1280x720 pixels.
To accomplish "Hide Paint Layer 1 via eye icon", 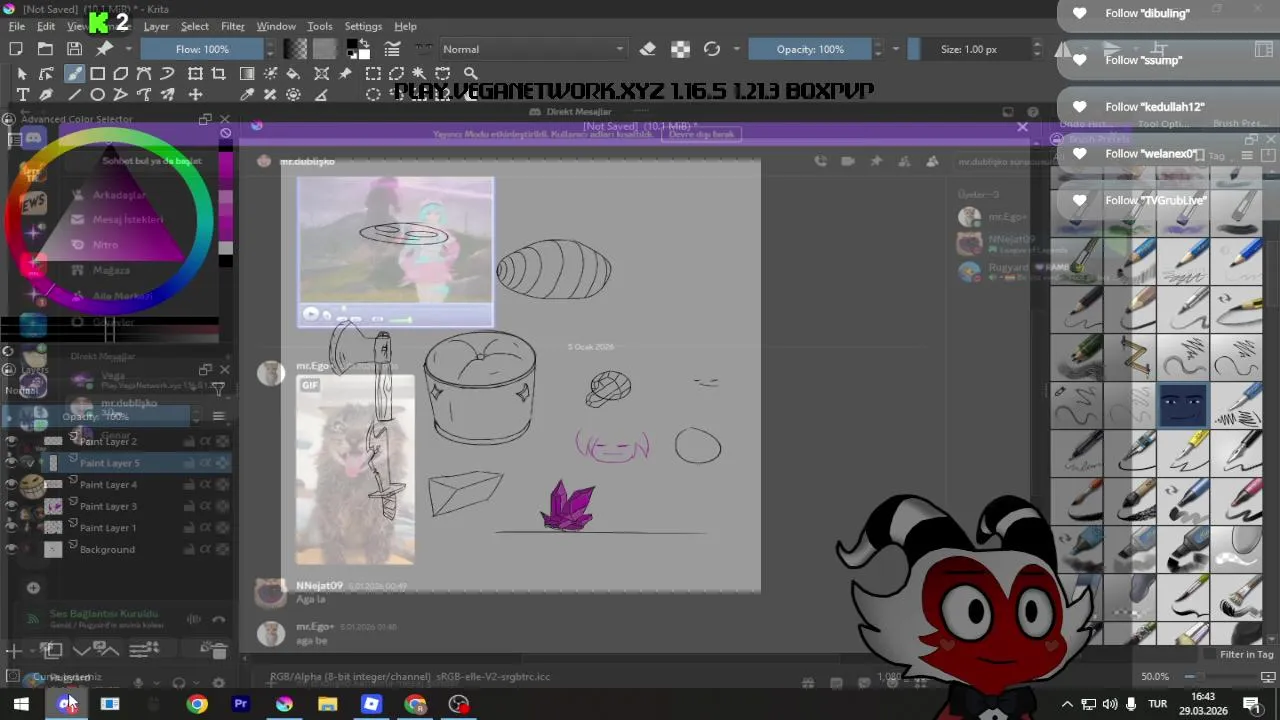I will [12, 528].
